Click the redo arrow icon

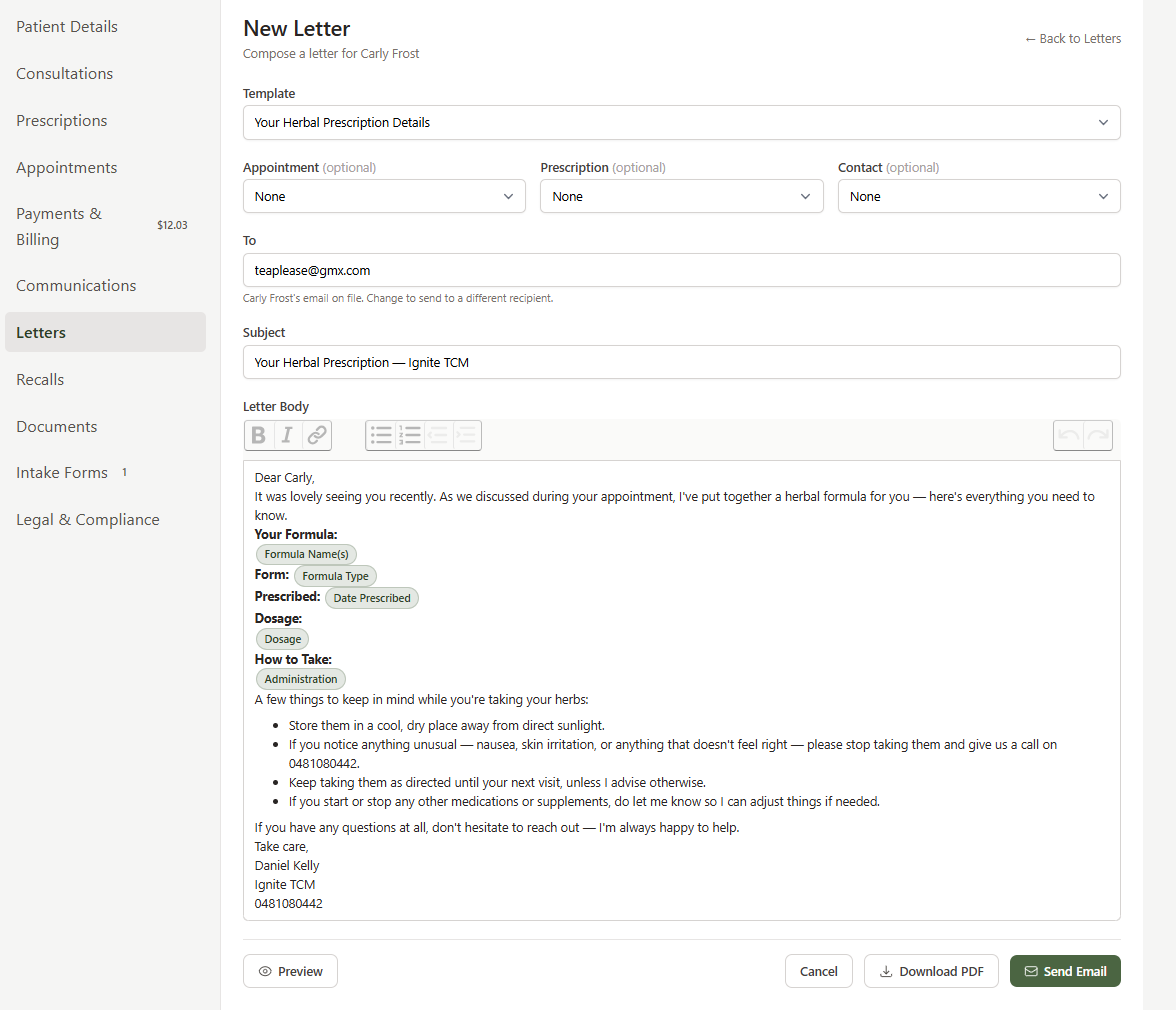(1097, 435)
